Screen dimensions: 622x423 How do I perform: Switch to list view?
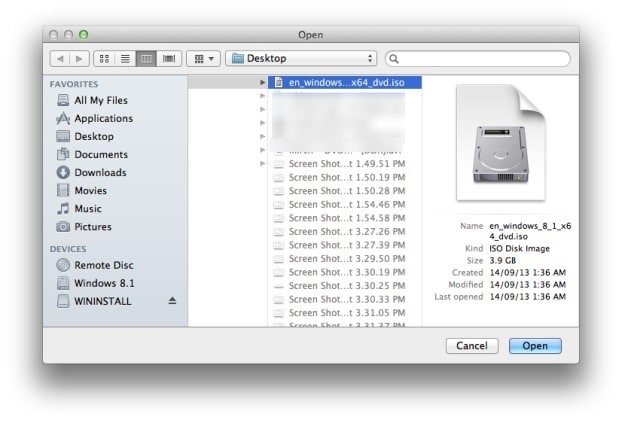click(125, 59)
